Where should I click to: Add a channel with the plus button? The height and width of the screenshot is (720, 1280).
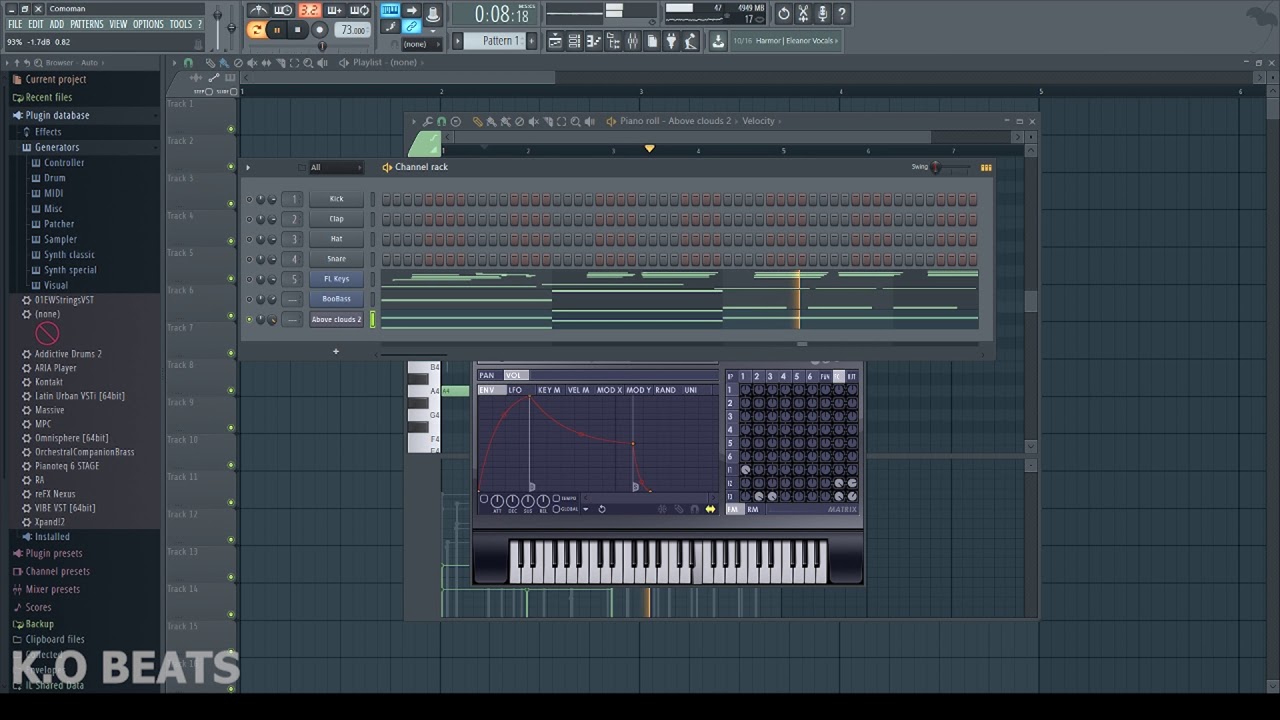click(336, 351)
